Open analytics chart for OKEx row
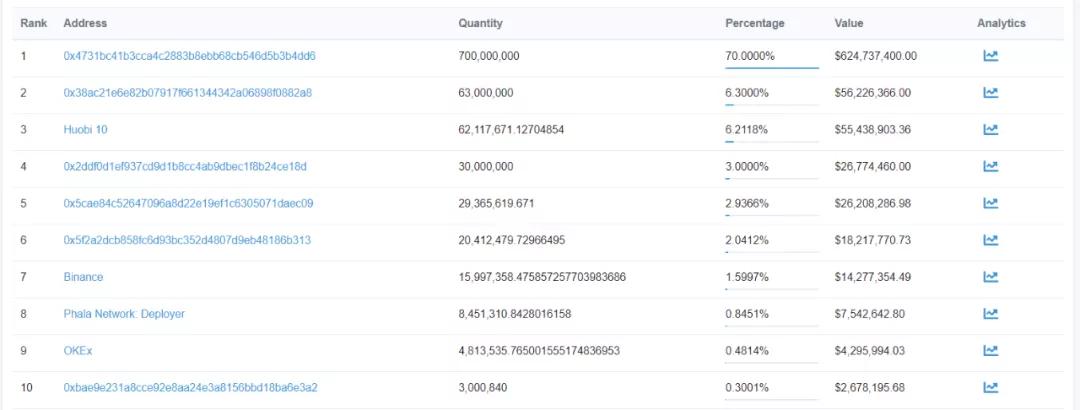Image resolution: width=1080 pixels, height=410 pixels. pyautogui.click(x=990, y=351)
